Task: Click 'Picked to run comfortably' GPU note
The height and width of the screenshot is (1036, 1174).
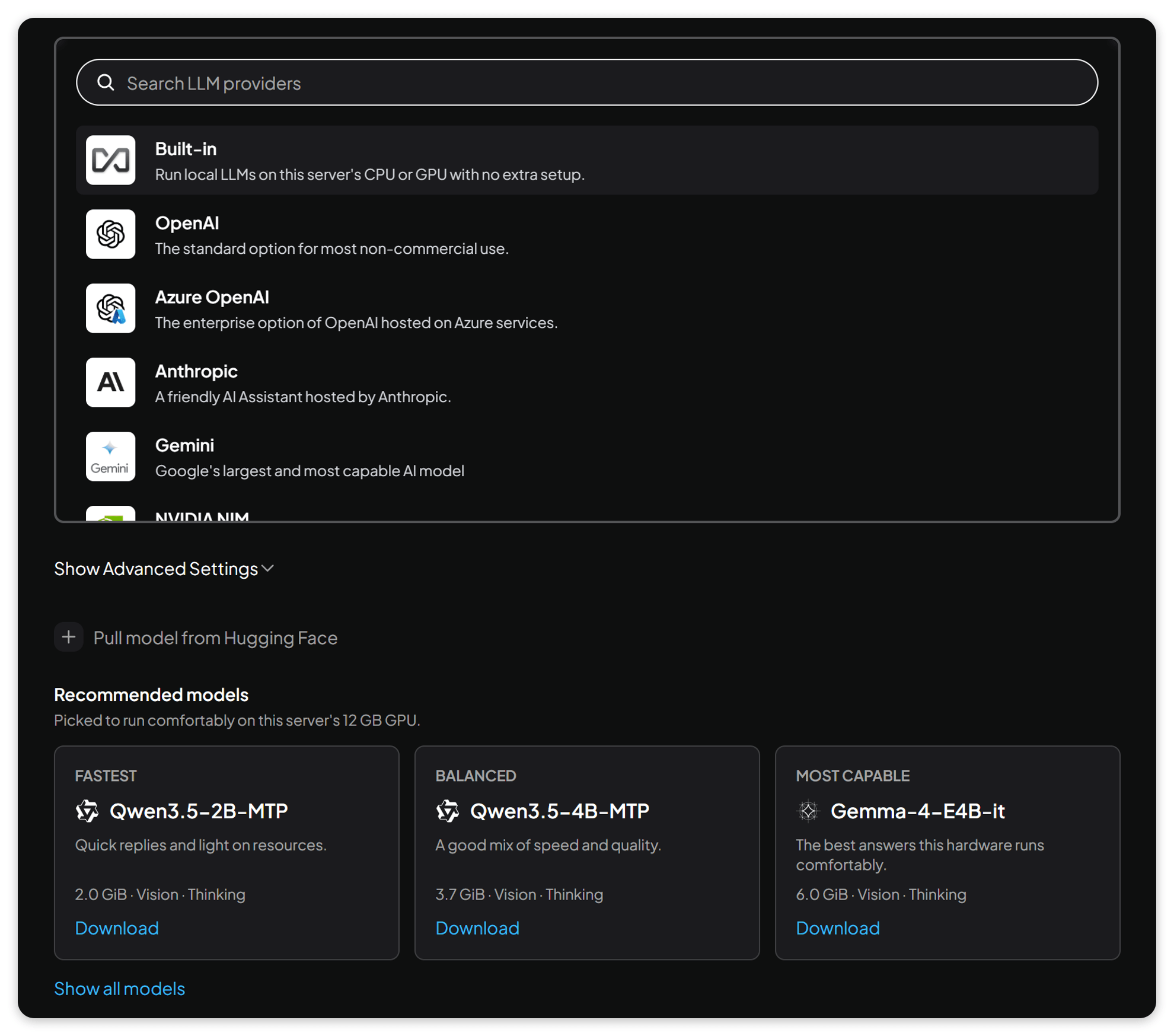Action: tap(237, 720)
